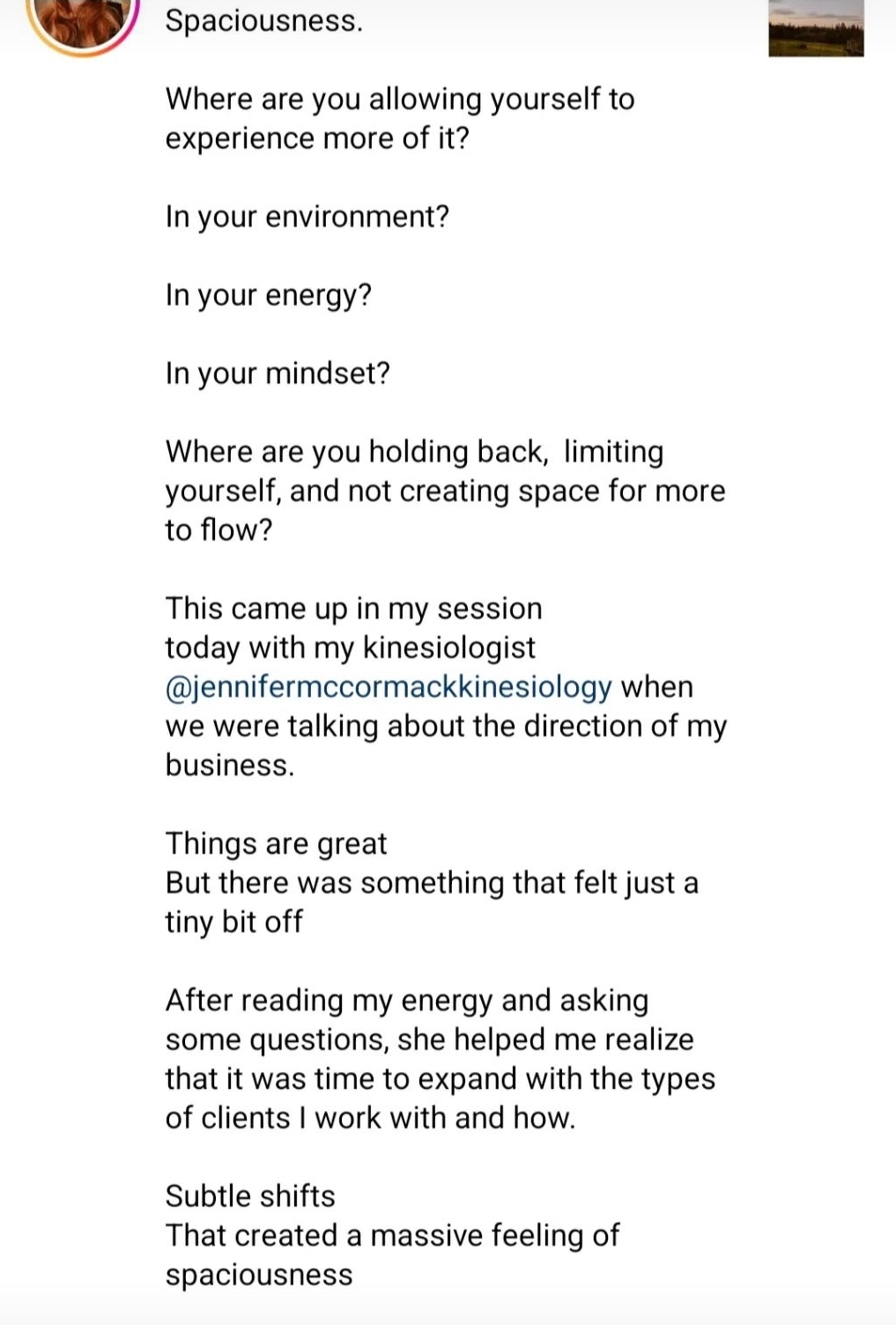Click "But there was something that felt" line
Image resolution: width=896 pixels, height=1325 pixels.
pos(431,883)
